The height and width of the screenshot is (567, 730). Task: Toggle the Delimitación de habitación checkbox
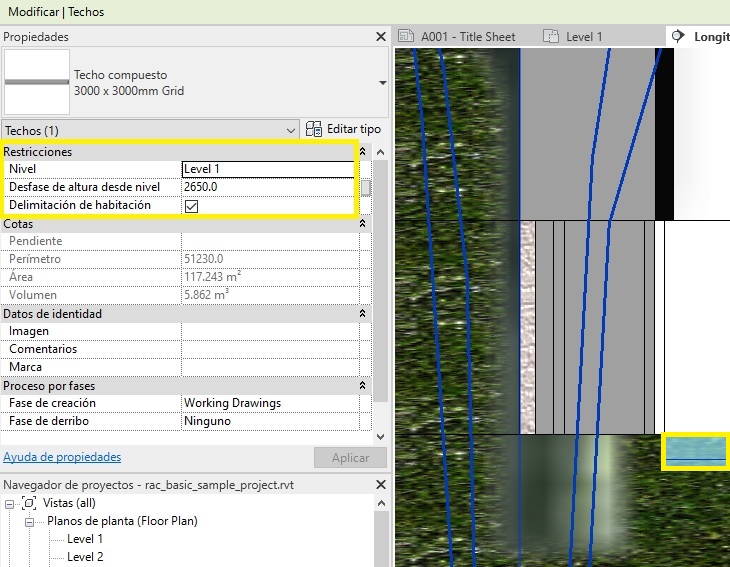coord(192,206)
